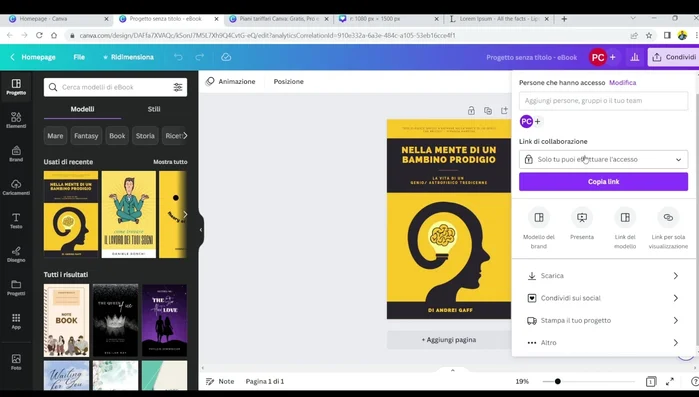Viewport: 699px width, 397px height.
Task: Go back to Homepage button
Action: 33,57
